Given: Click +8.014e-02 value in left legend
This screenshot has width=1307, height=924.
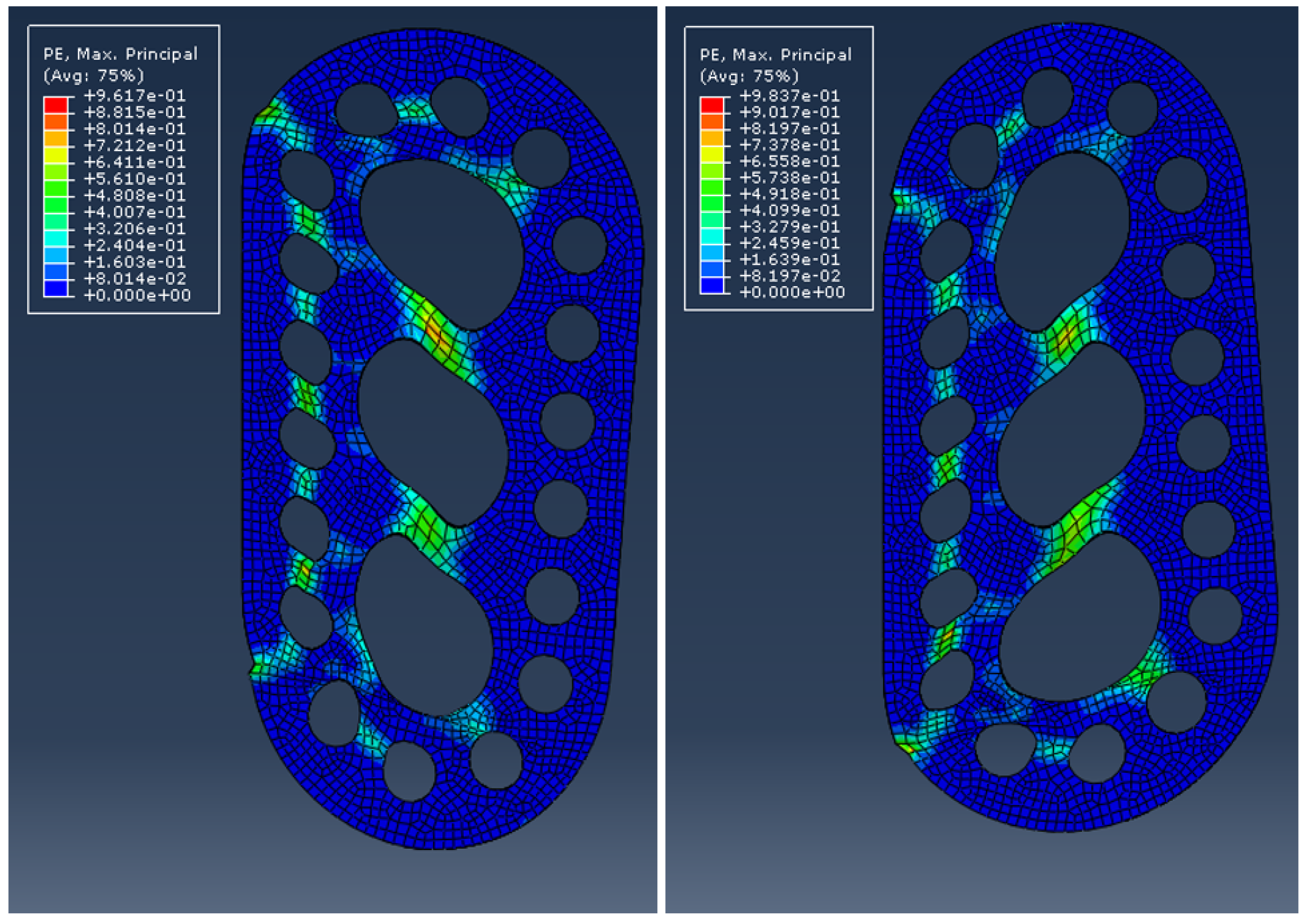Looking at the screenshot, I should coord(135,278).
